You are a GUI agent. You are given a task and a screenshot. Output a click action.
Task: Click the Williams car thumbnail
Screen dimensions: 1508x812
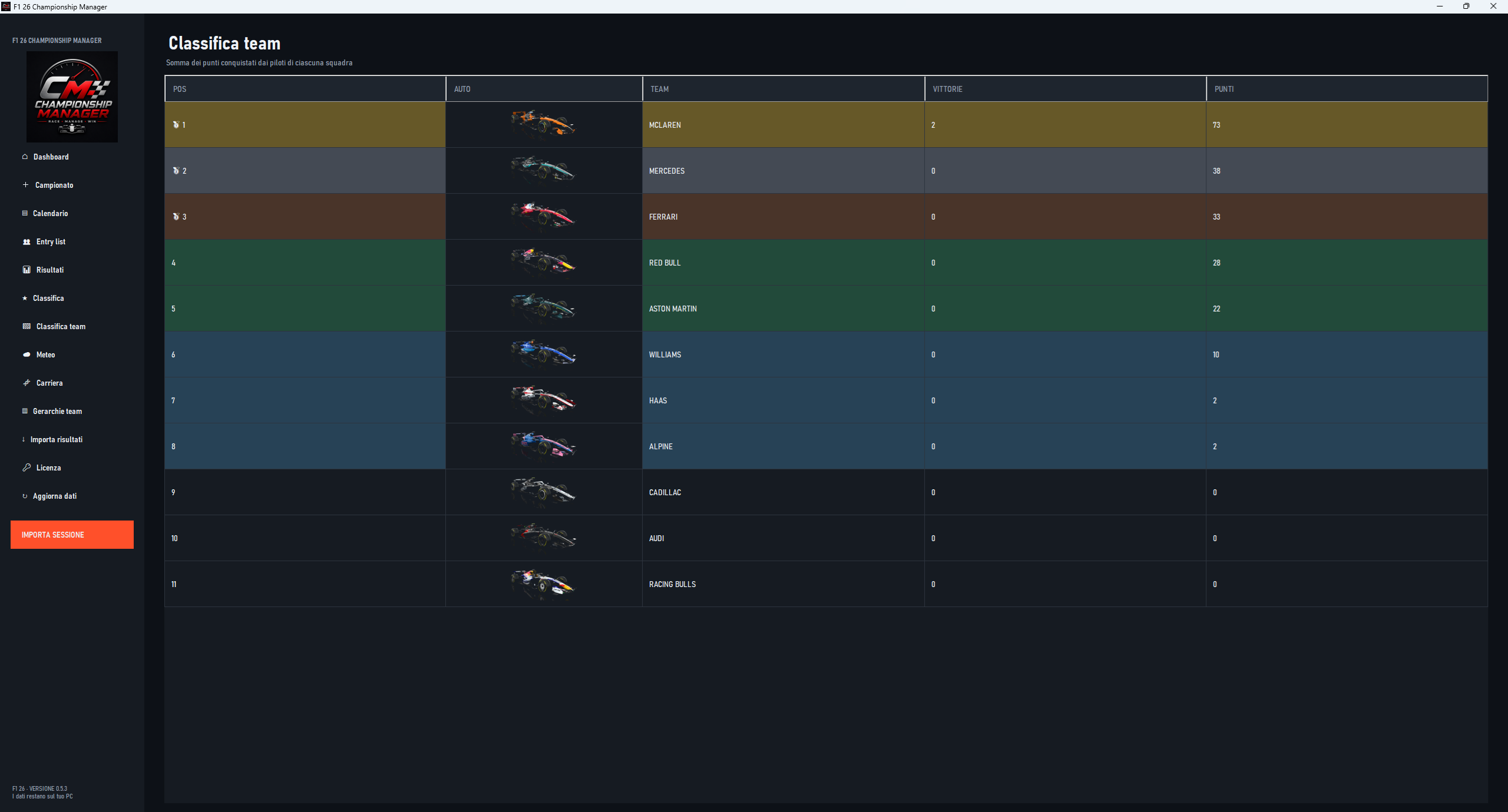(543, 354)
